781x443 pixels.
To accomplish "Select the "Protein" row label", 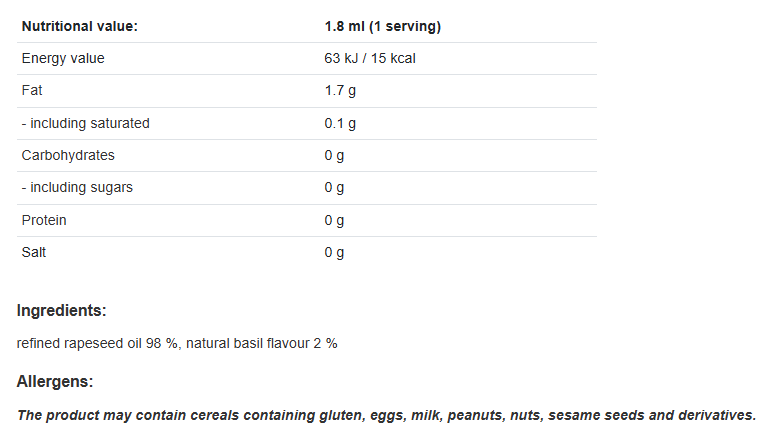I will [44, 220].
